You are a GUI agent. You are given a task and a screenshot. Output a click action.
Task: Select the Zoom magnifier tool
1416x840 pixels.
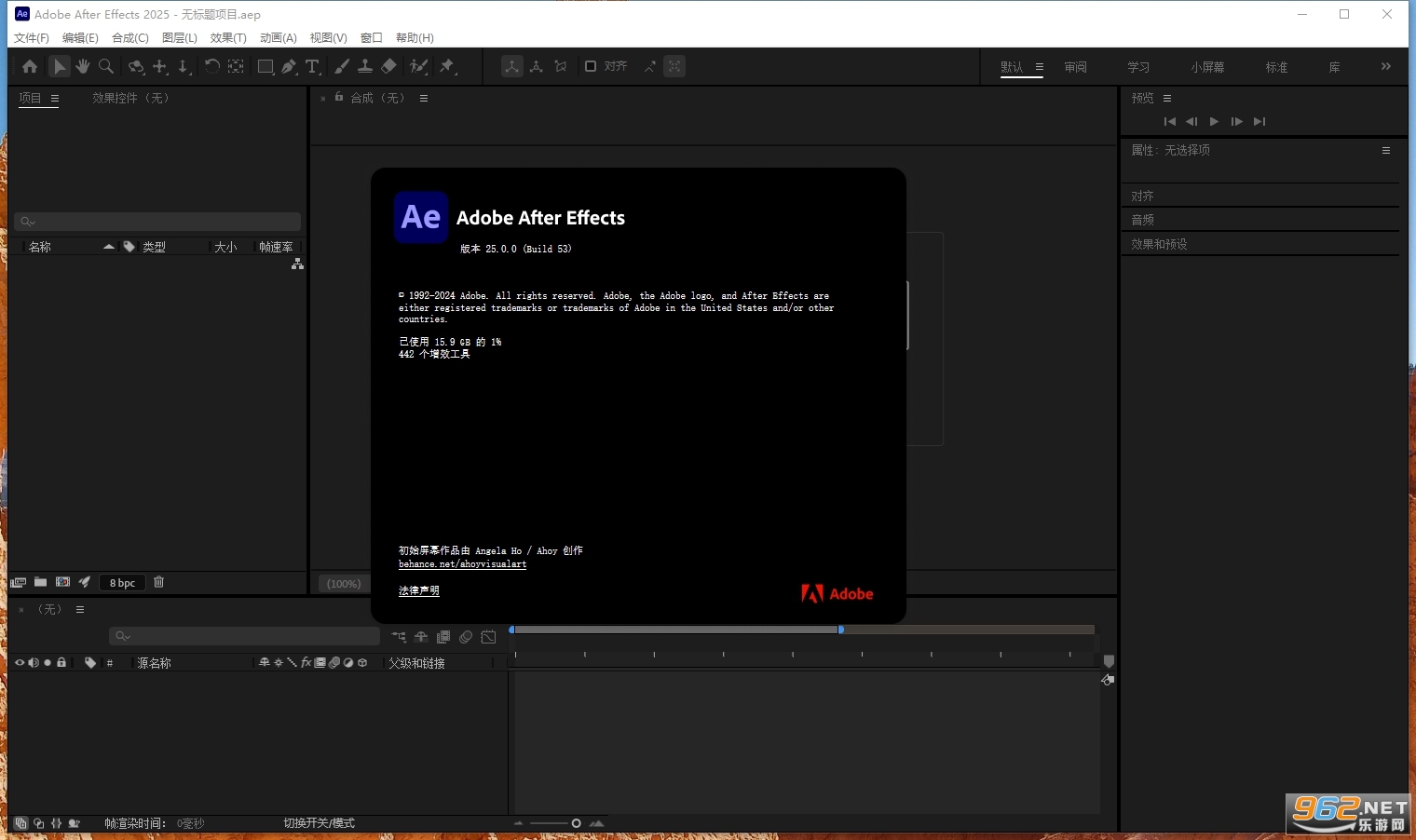[x=106, y=66]
